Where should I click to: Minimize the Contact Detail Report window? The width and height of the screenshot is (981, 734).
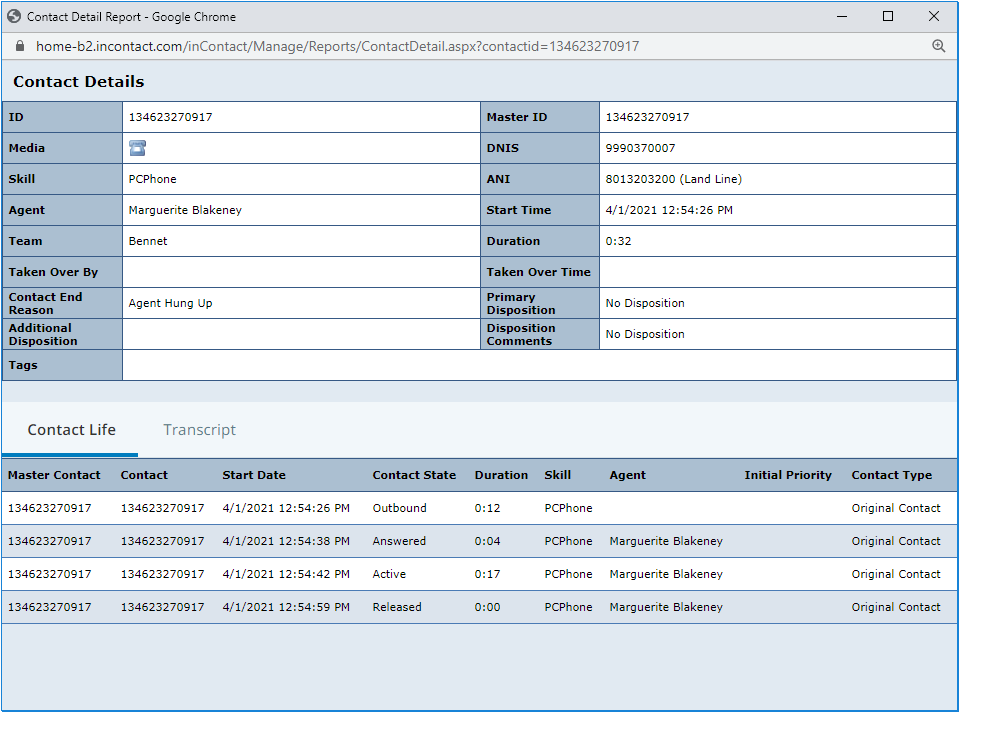(x=842, y=17)
